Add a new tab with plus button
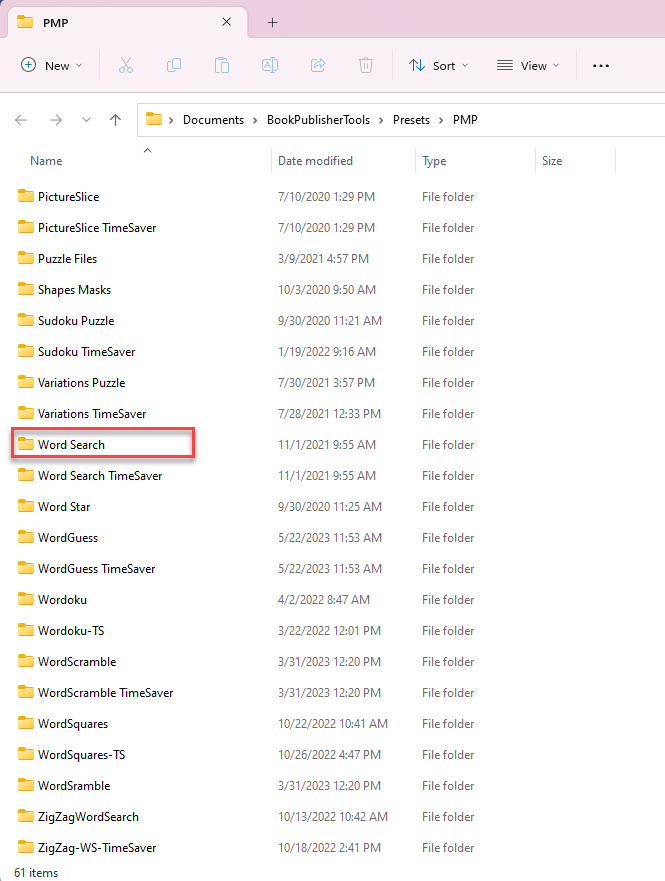665x881 pixels. 272,22
